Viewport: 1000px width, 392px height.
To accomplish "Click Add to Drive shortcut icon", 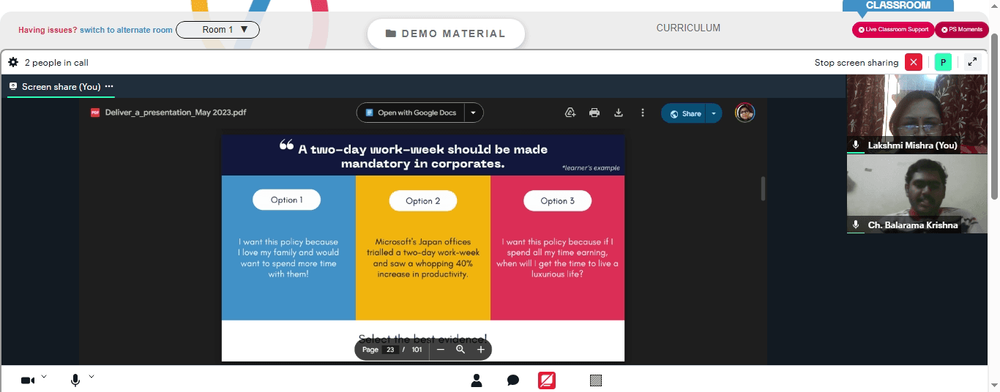I will (571, 113).
